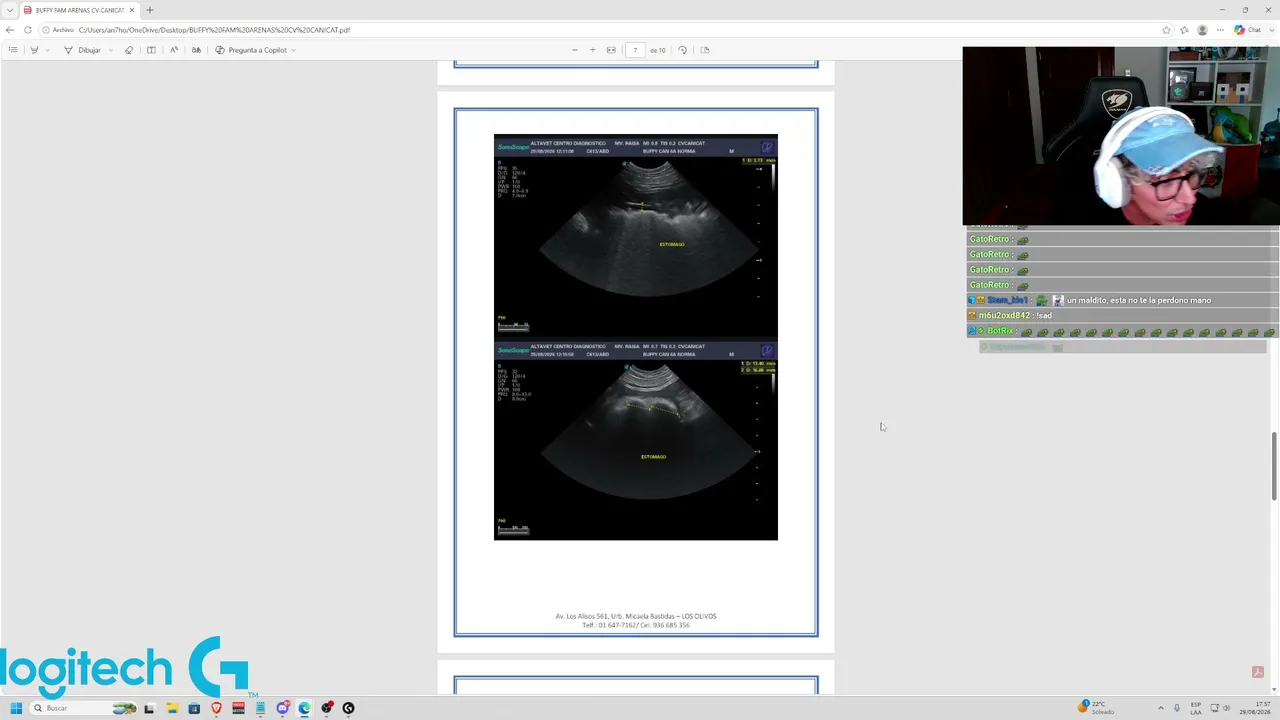Show hidden system tray icons
1280x720 pixels.
click(x=1161, y=708)
